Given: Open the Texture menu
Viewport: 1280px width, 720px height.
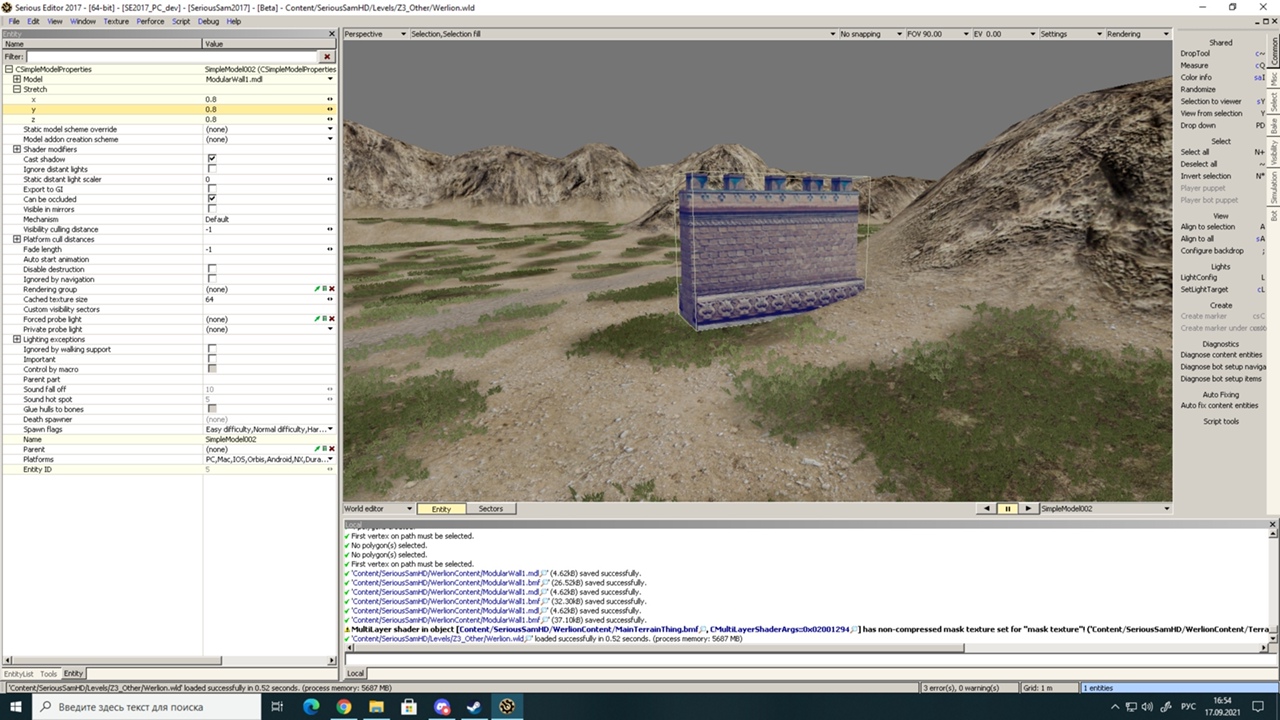Looking at the screenshot, I should coord(116,21).
